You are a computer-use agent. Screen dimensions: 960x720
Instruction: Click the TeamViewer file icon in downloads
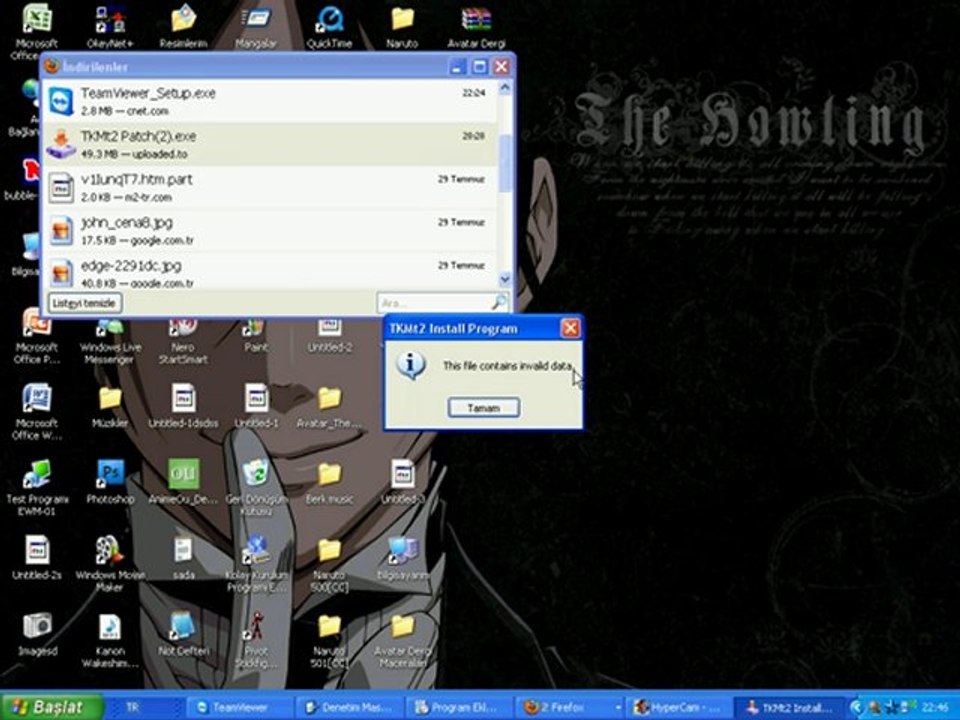[x=61, y=102]
